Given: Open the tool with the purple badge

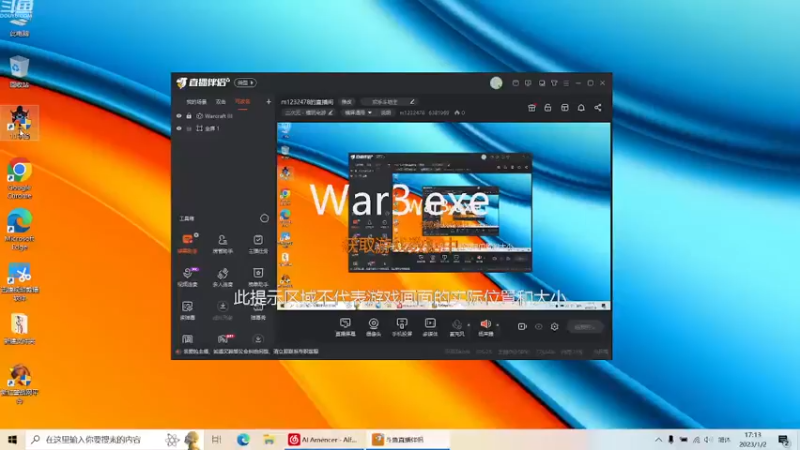Looking at the screenshot, I should pos(187,276).
